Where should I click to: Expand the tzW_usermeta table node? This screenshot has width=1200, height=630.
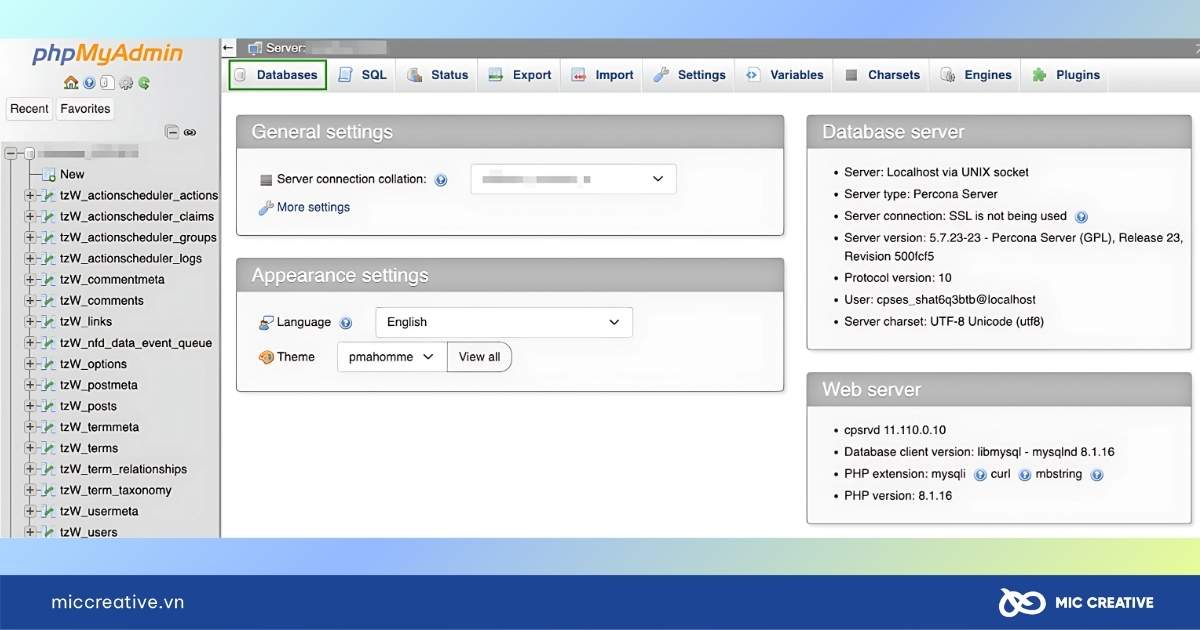pos(30,511)
